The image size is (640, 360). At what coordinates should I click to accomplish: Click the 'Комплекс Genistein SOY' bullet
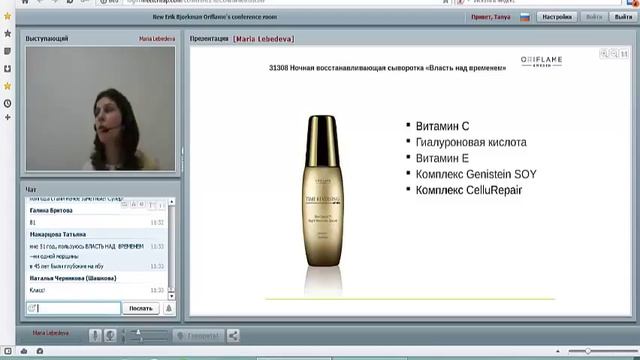tap(476, 174)
